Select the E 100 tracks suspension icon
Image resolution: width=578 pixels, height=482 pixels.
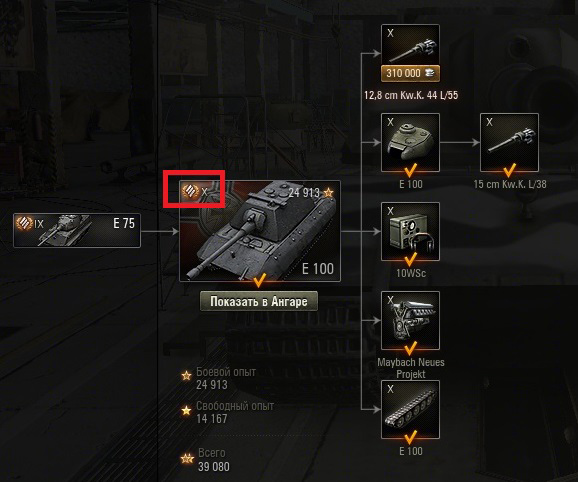click(x=410, y=409)
